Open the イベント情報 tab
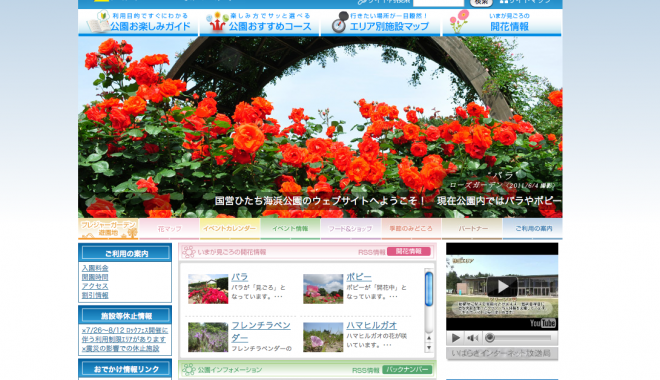This screenshot has width=660, height=380. [x=290, y=229]
